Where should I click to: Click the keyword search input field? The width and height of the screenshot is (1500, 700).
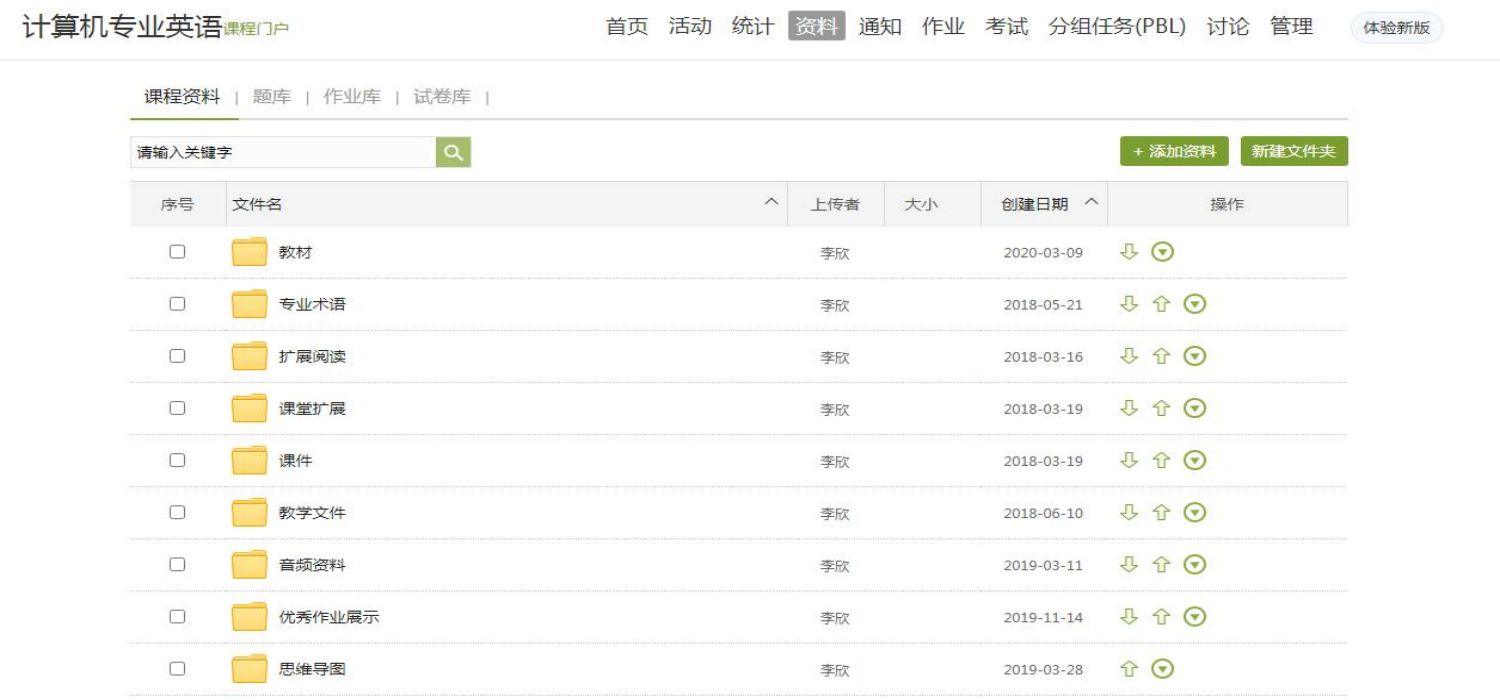[x=283, y=153]
